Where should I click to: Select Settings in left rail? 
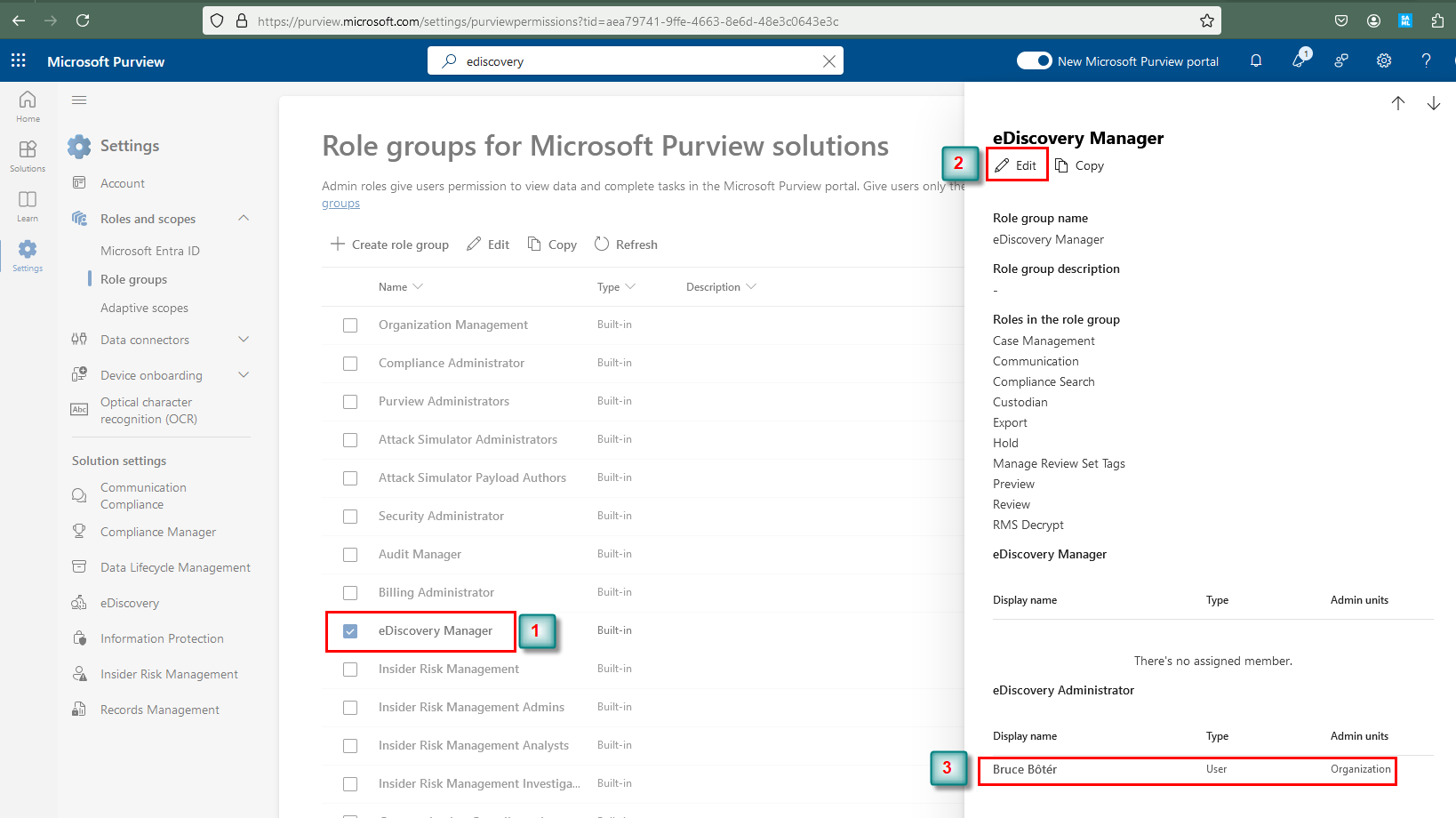(28, 256)
